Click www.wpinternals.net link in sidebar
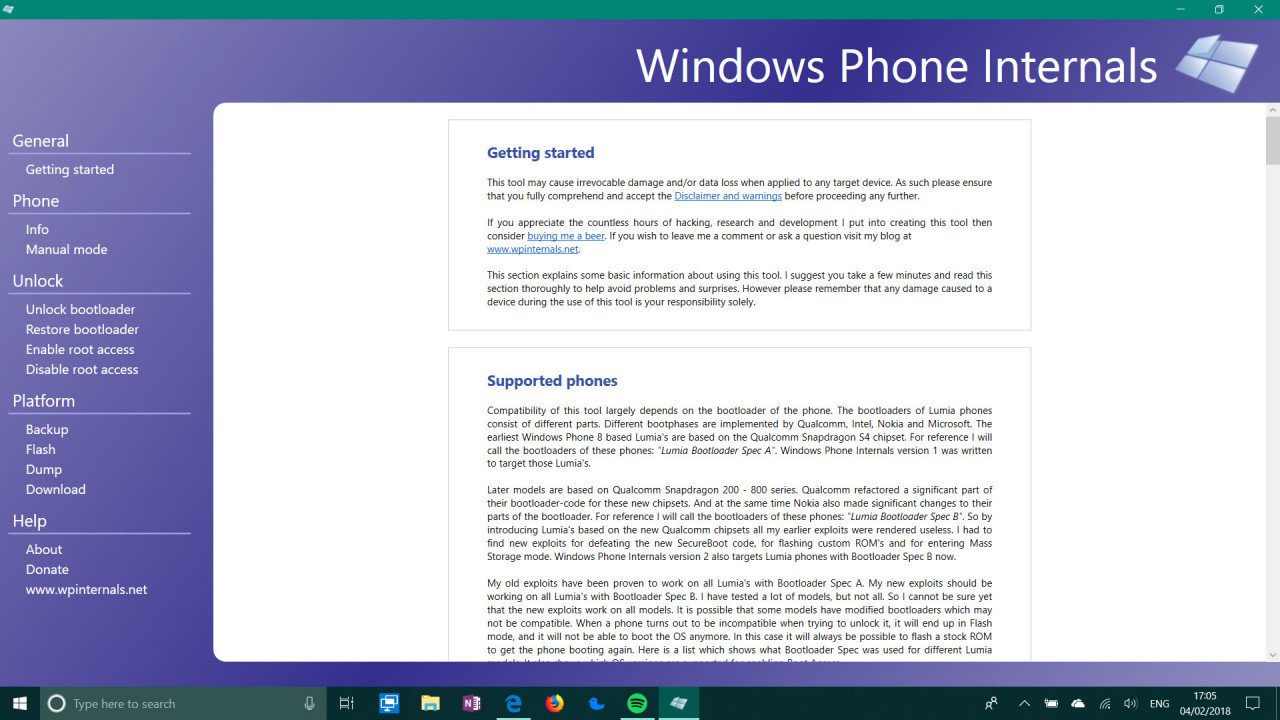This screenshot has width=1280, height=720. [x=86, y=589]
